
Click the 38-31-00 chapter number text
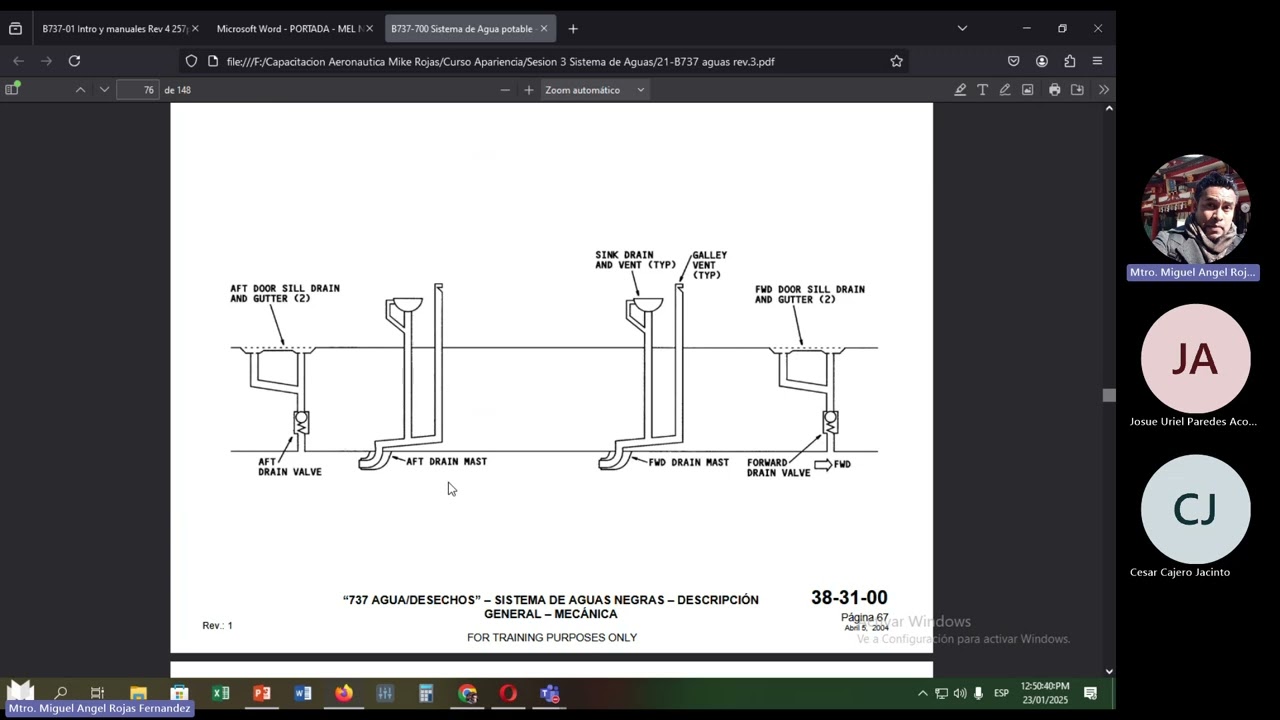849,598
